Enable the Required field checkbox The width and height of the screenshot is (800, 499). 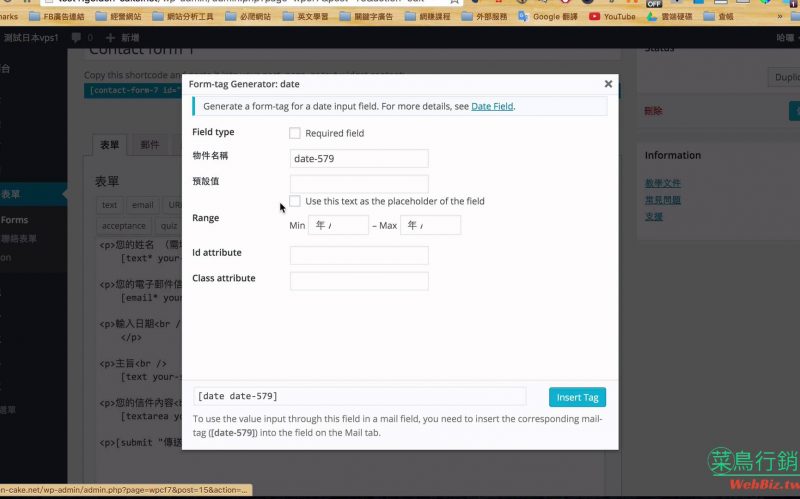click(x=295, y=133)
